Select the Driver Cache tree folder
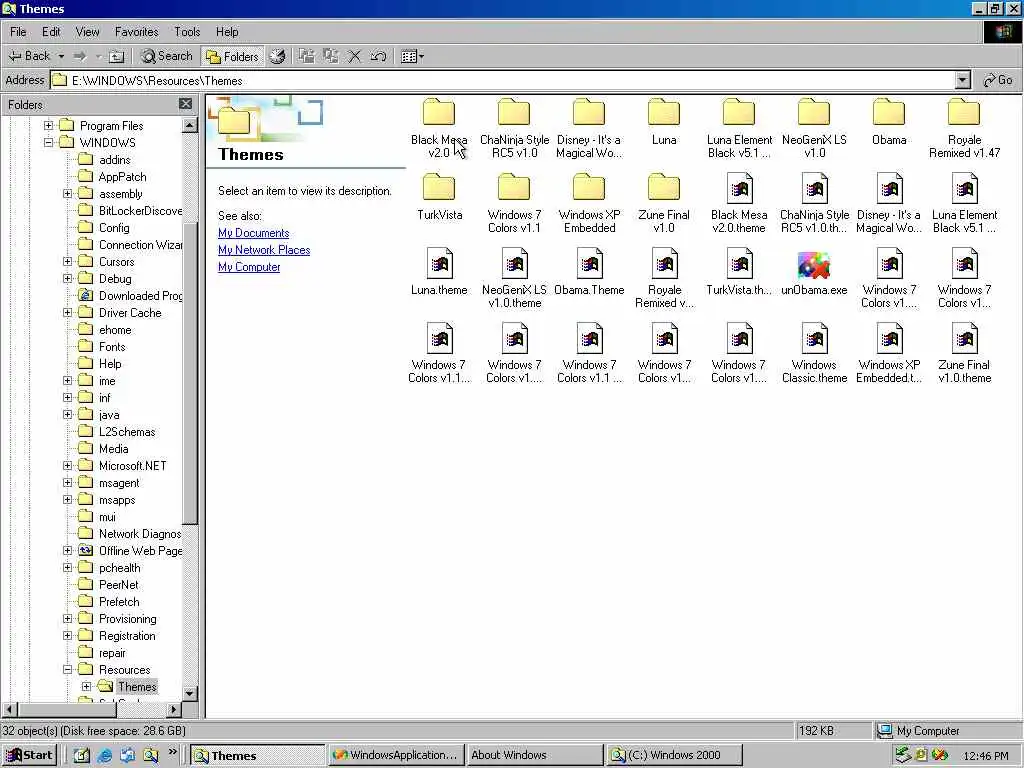 coord(130,313)
